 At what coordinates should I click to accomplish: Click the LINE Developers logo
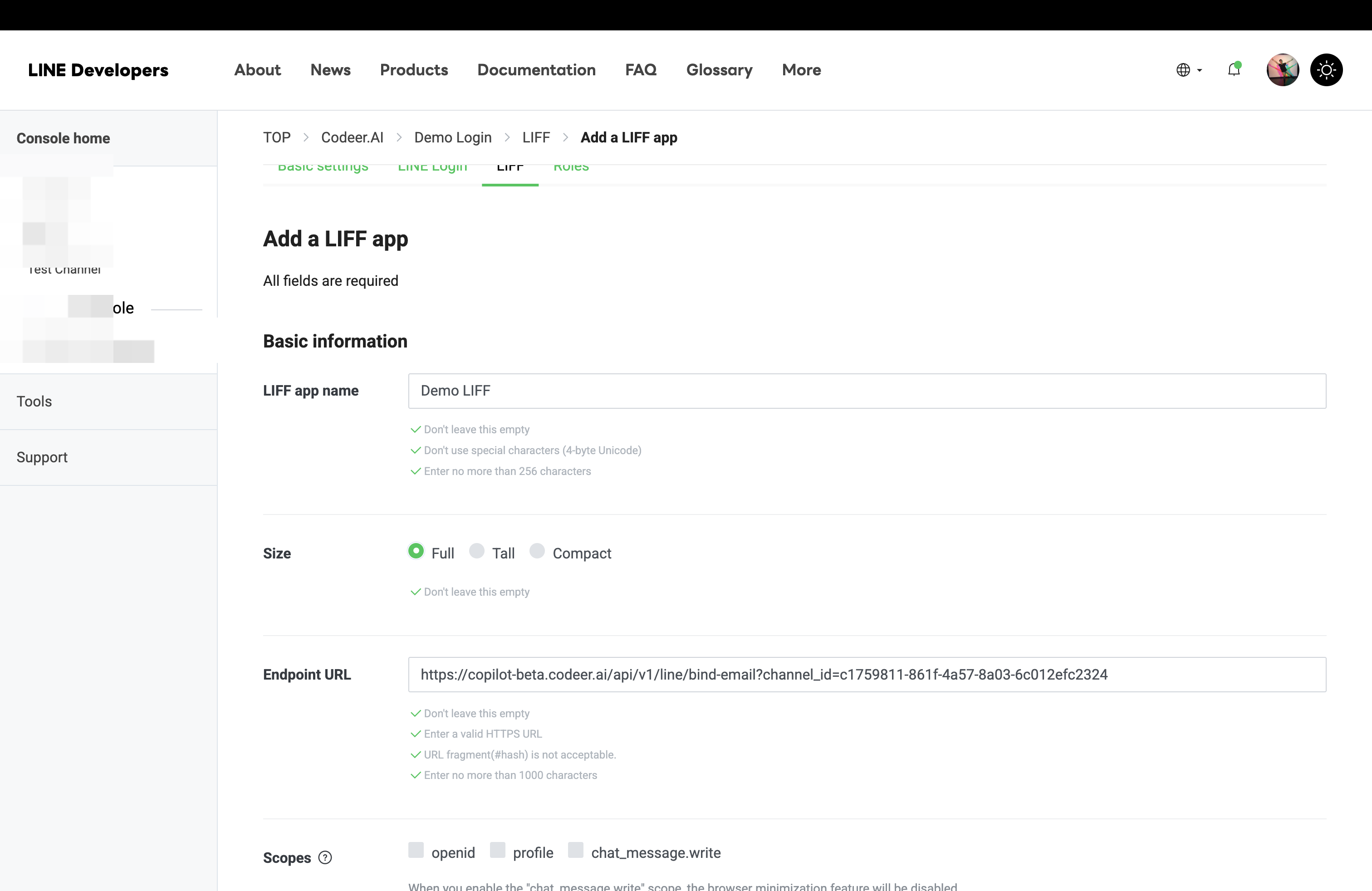98,70
